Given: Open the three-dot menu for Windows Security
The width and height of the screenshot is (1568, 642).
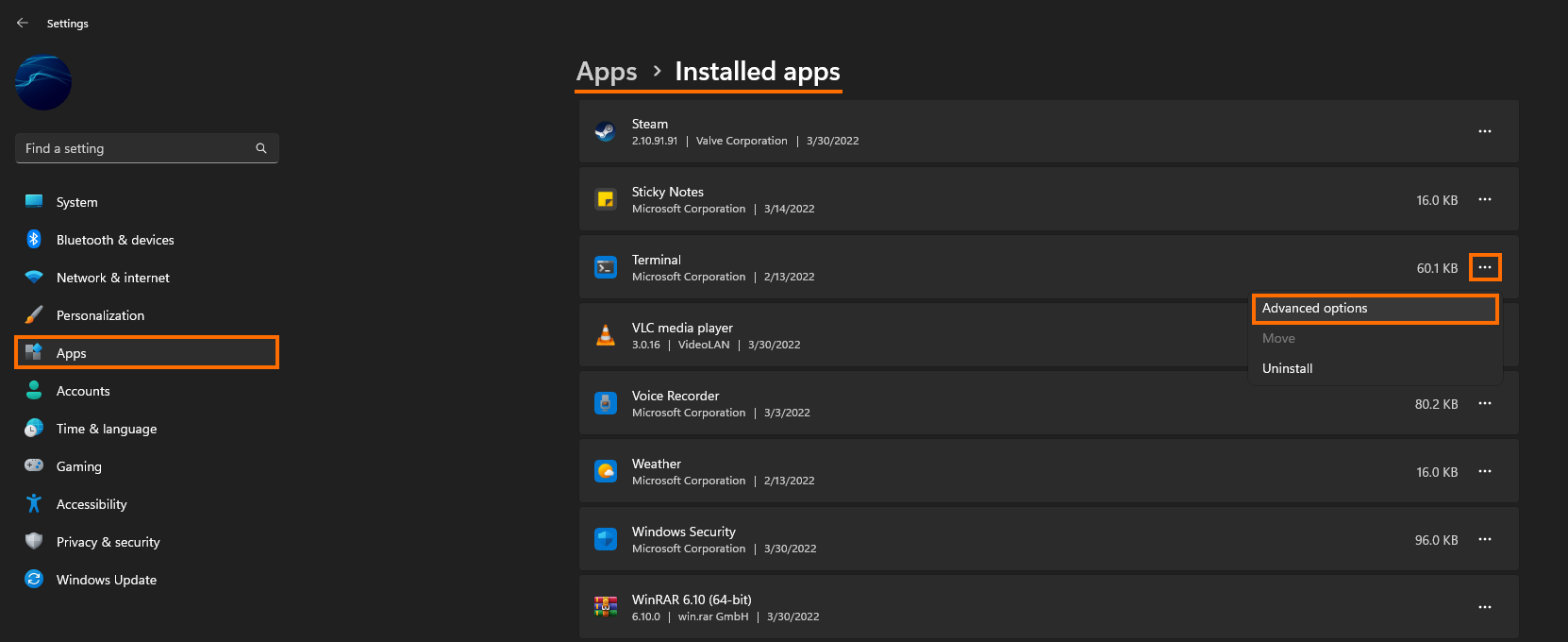Looking at the screenshot, I should point(1485,539).
